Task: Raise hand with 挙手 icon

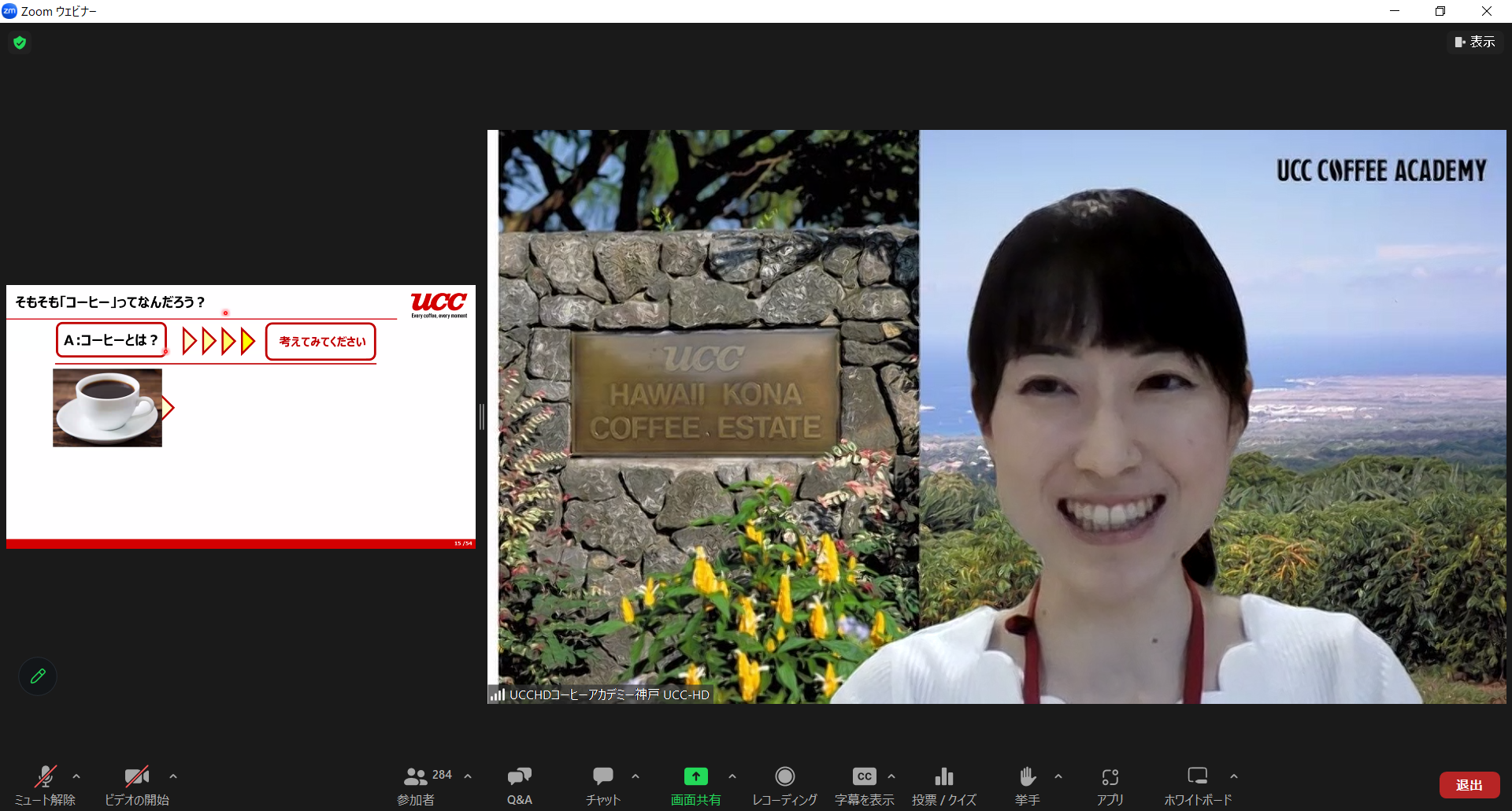Action: pyautogui.click(x=1028, y=776)
